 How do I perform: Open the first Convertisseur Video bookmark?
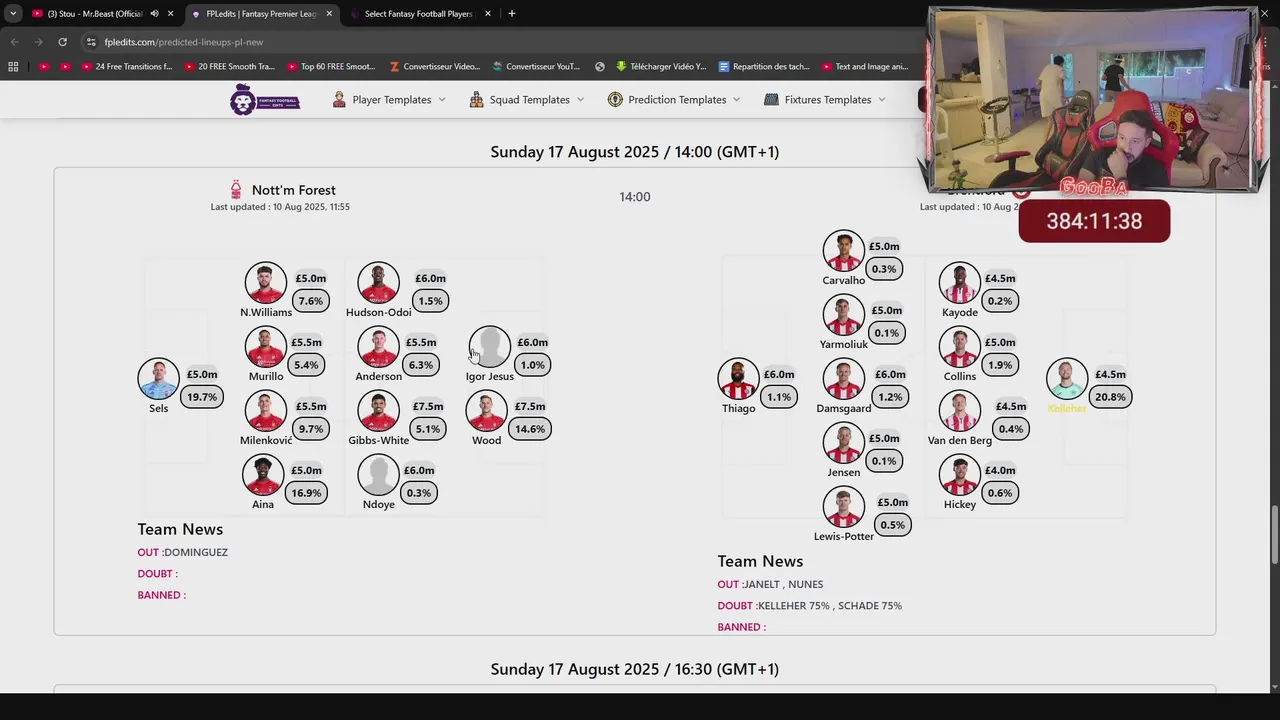tap(435, 67)
